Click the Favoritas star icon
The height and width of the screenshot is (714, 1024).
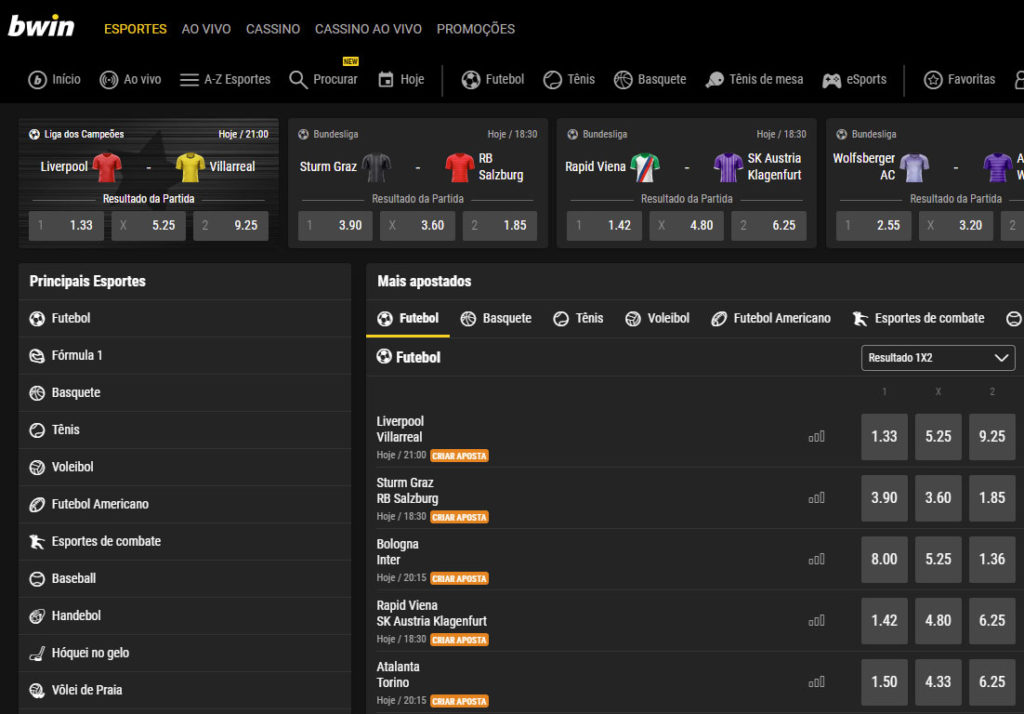[933, 80]
